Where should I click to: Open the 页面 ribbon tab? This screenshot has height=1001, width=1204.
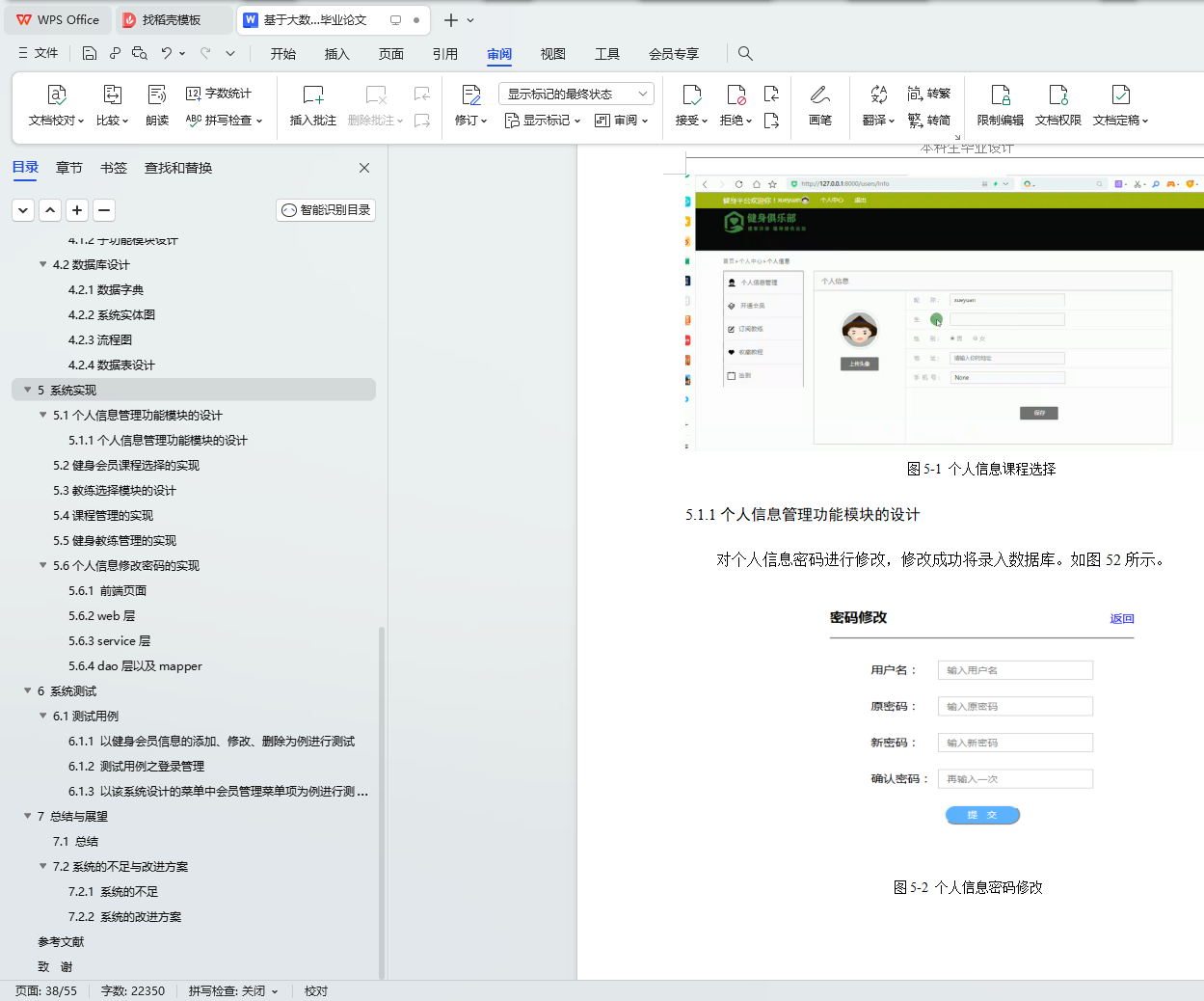[391, 54]
